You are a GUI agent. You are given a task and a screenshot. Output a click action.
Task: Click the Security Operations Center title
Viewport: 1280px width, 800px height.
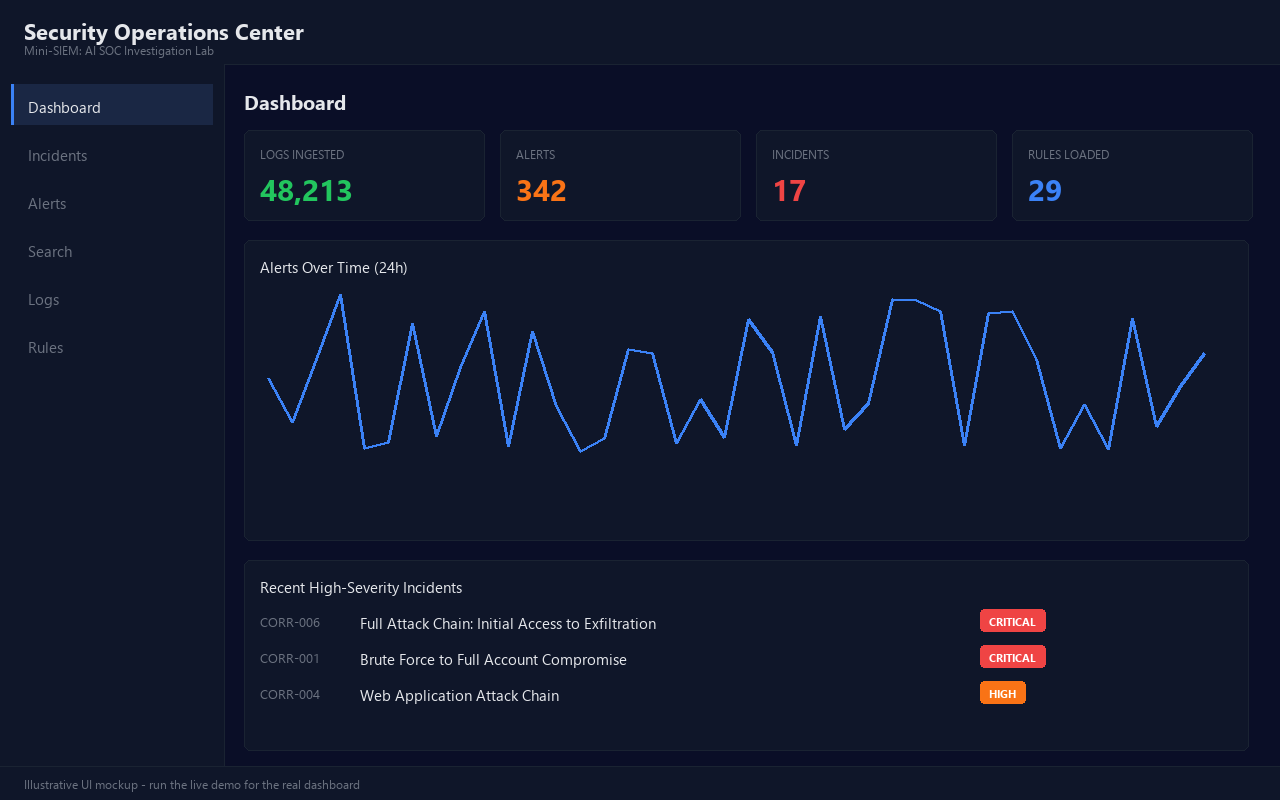[x=164, y=32]
